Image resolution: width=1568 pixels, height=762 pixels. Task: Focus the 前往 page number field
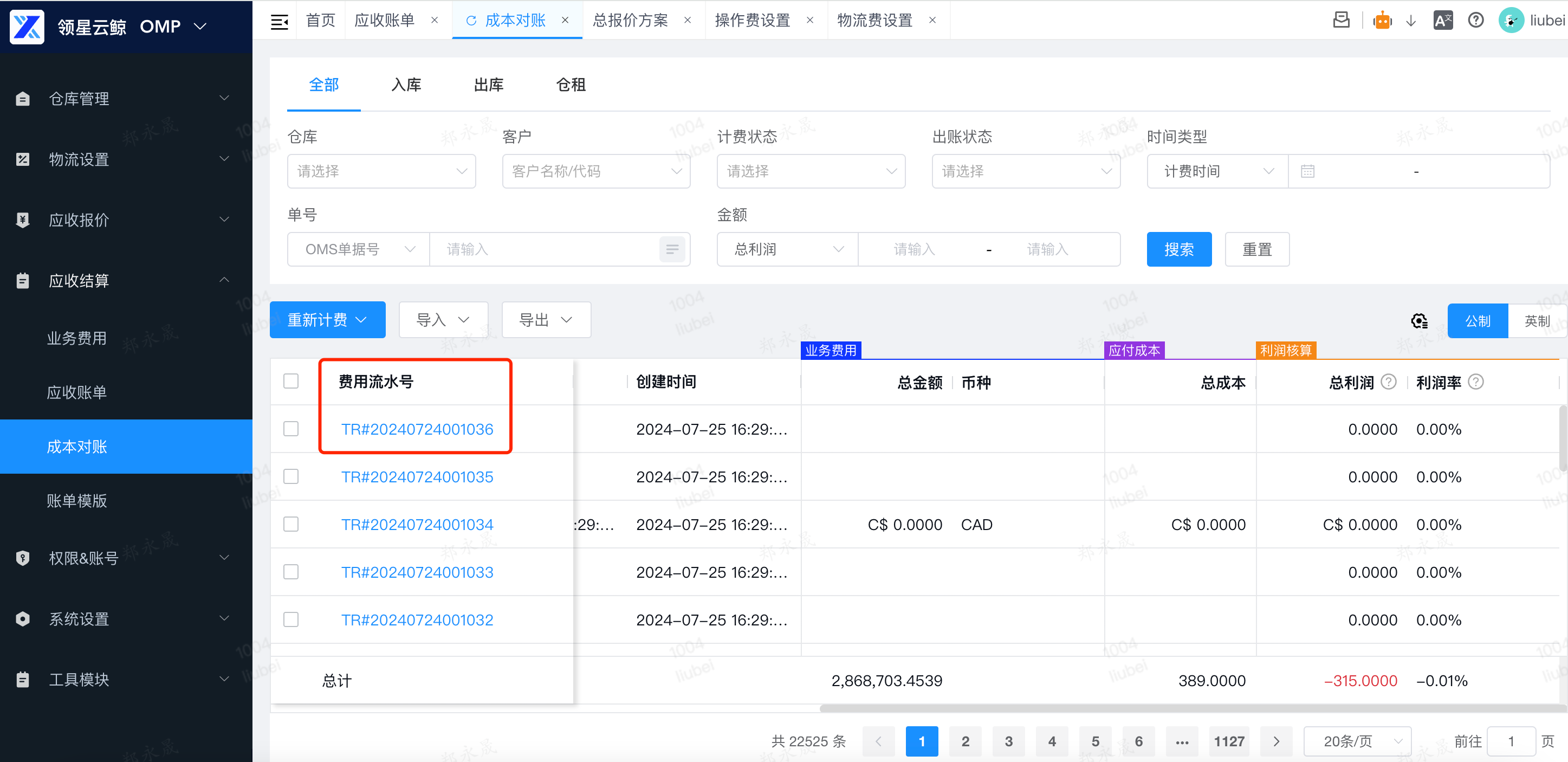(x=1511, y=741)
